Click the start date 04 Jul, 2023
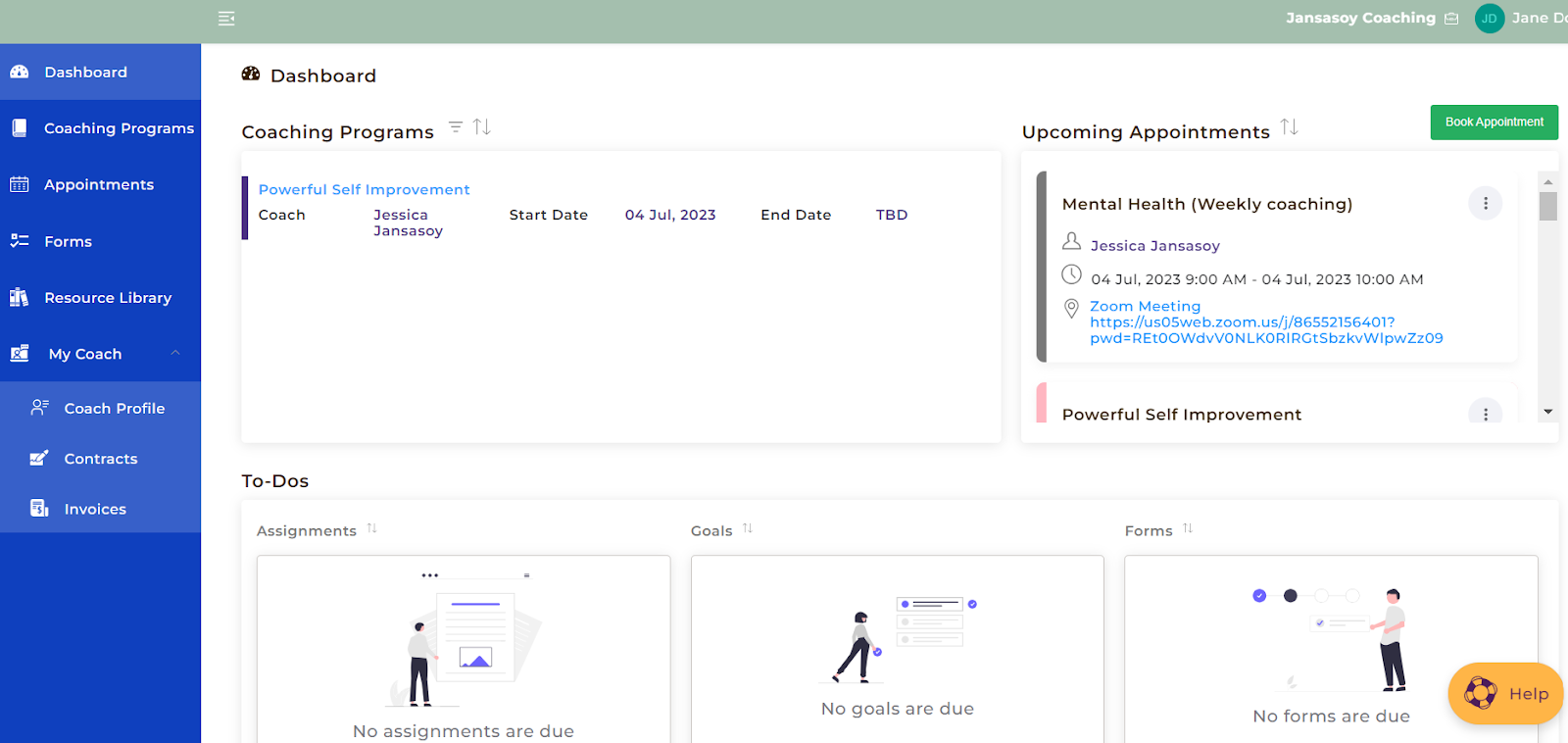The width and height of the screenshot is (1568, 743). [x=670, y=215]
